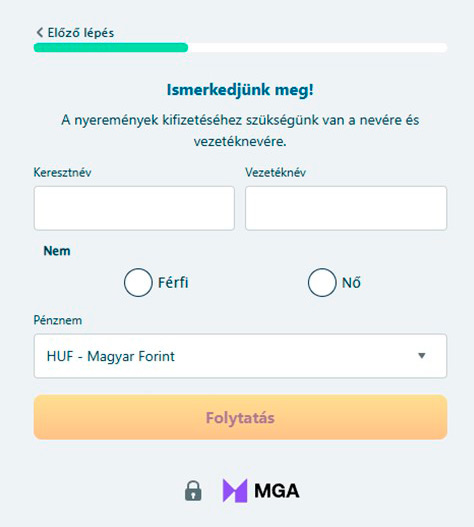474x527 pixels.
Task: Click the currency dropdown arrow
Action: pyautogui.click(x=422, y=356)
